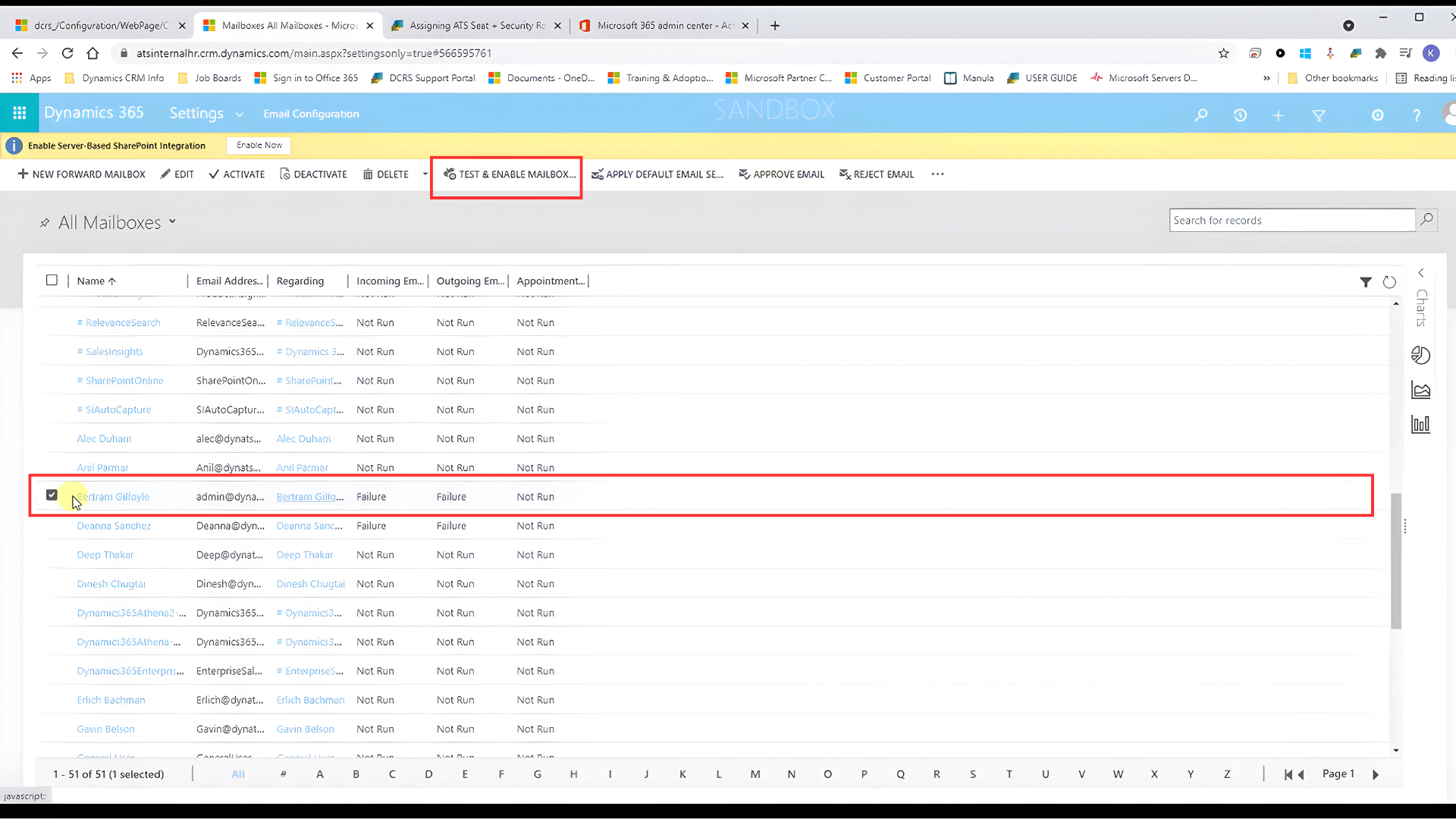Click Test & Enable Mailbox button
The image size is (1456, 819).
click(x=510, y=174)
